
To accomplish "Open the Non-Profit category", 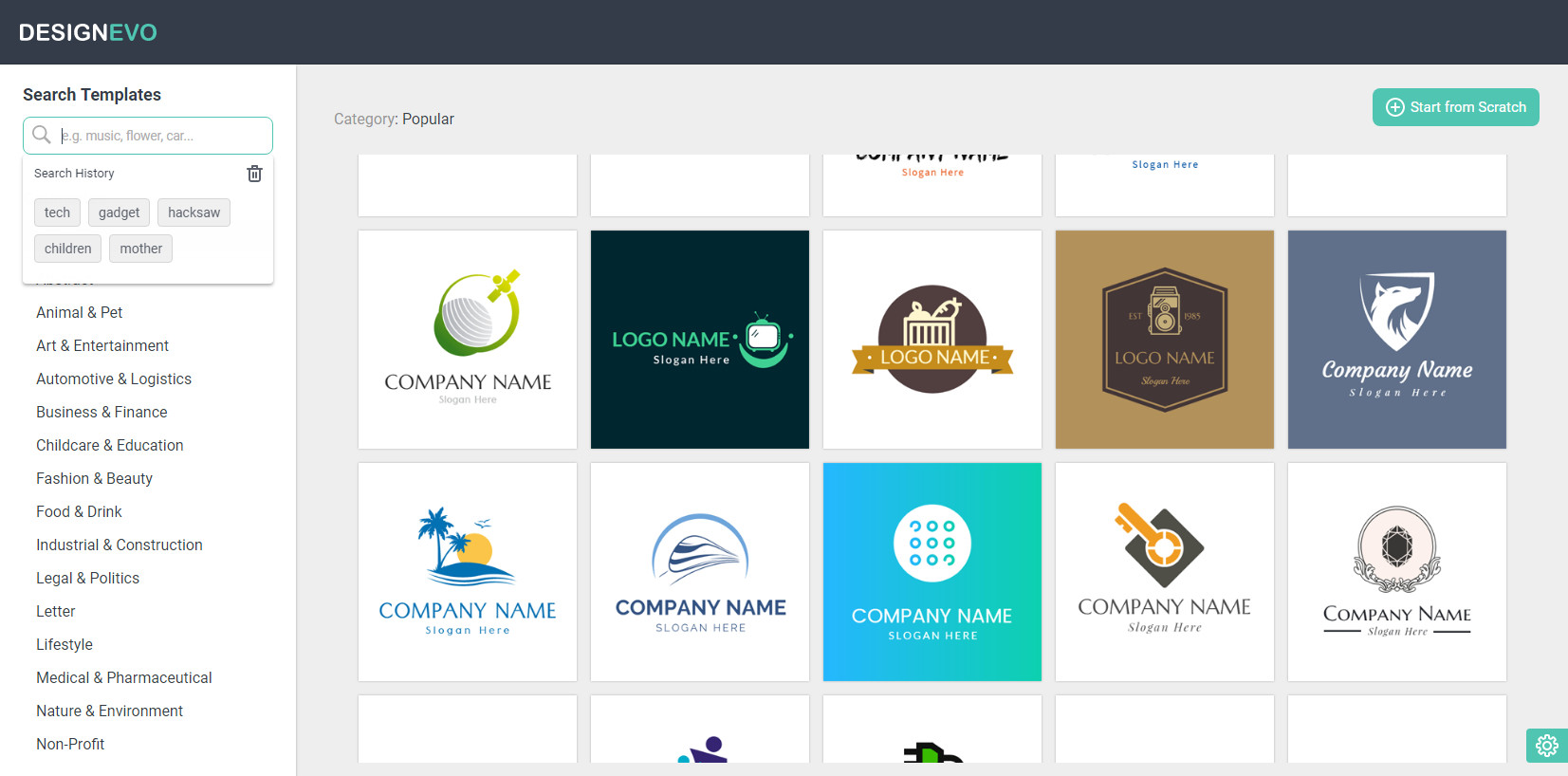I will click(x=70, y=744).
